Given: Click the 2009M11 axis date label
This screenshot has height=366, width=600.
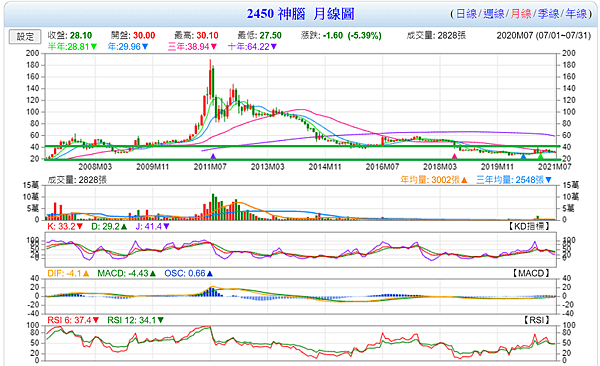Looking at the screenshot, I should click(152, 167).
